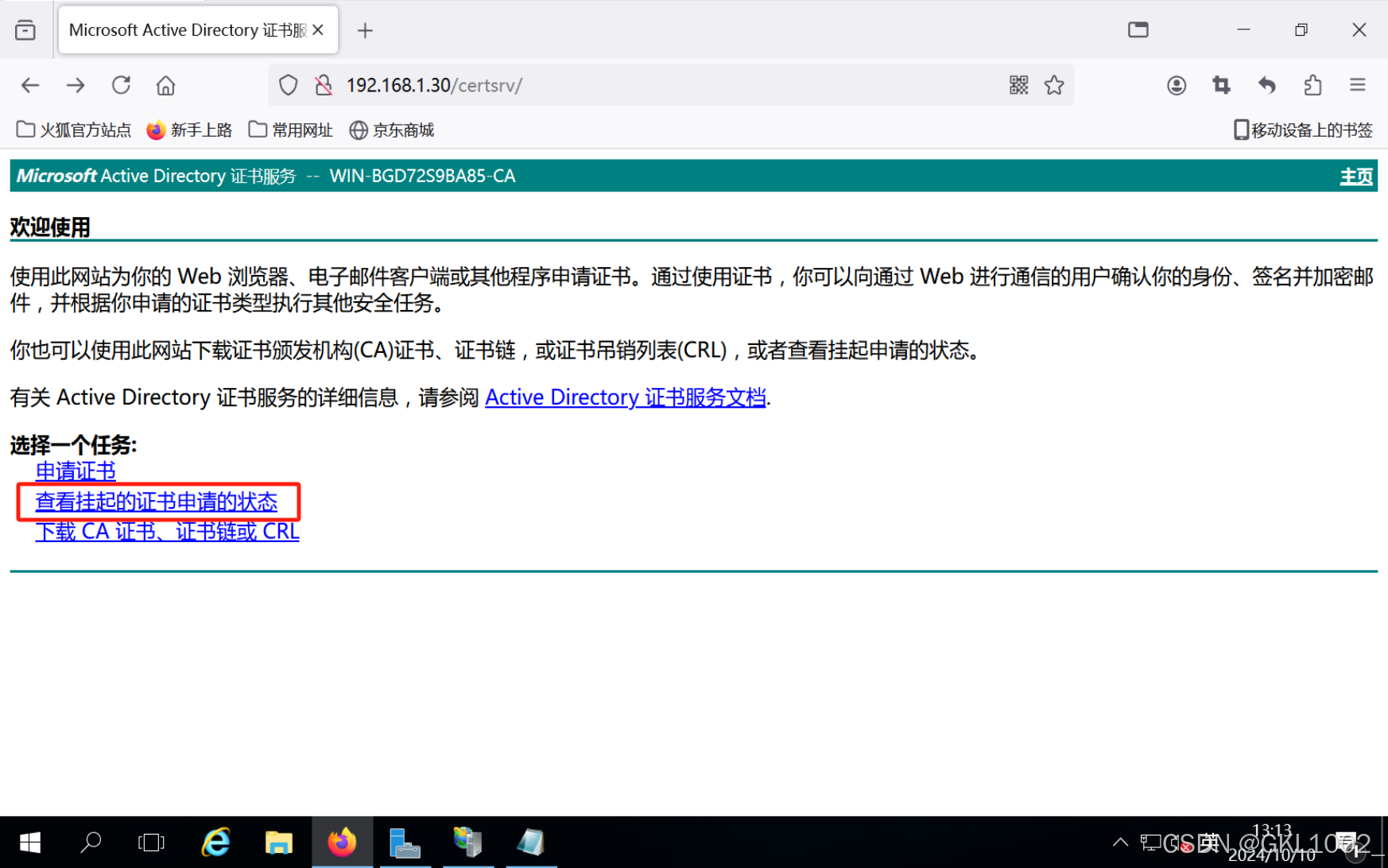Reload the certsrv page

121,85
